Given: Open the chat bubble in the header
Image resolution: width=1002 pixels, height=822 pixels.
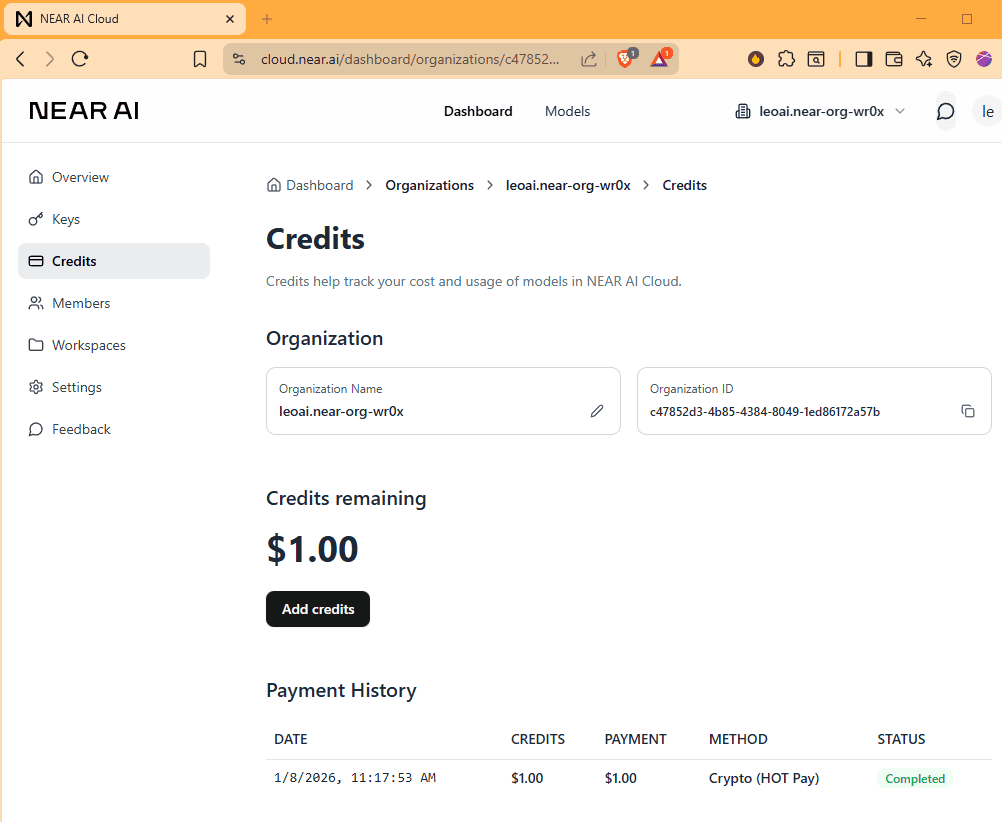Looking at the screenshot, I should coord(944,111).
